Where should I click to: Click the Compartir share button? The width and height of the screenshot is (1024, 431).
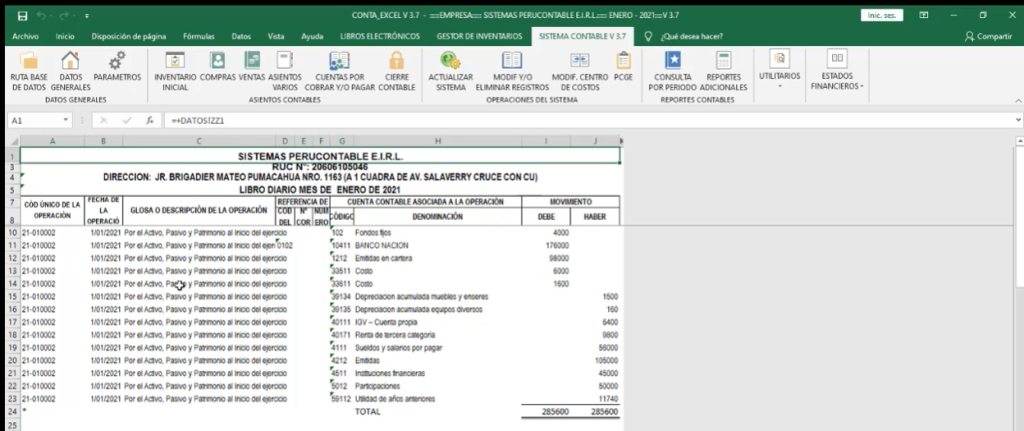click(x=988, y=37)
